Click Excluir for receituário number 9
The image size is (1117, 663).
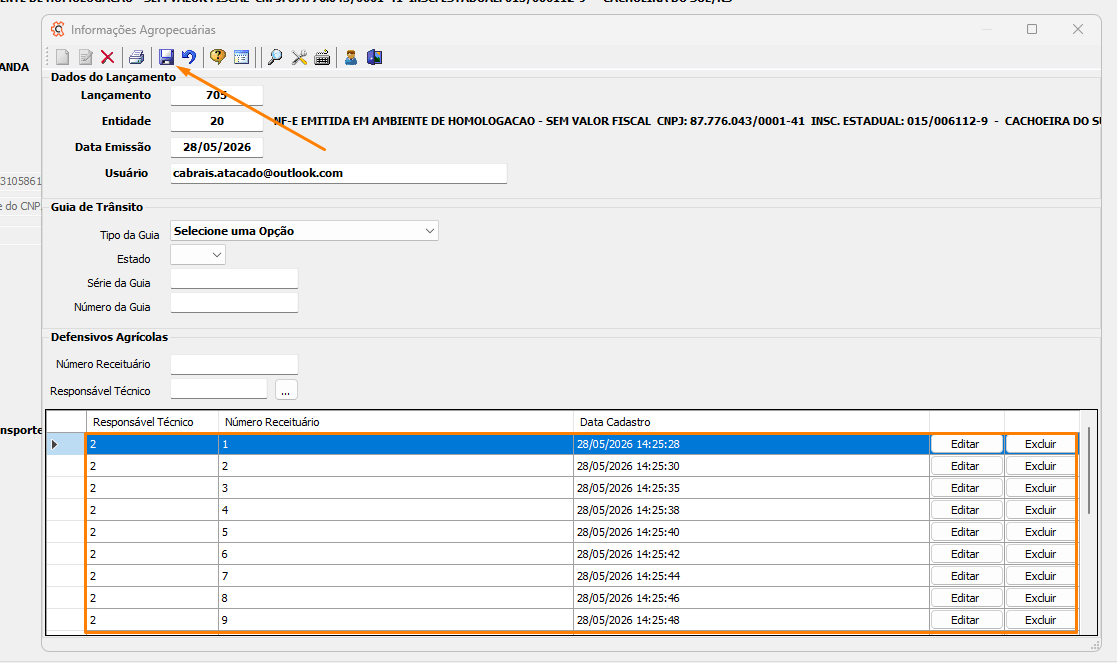point(1040,620)
